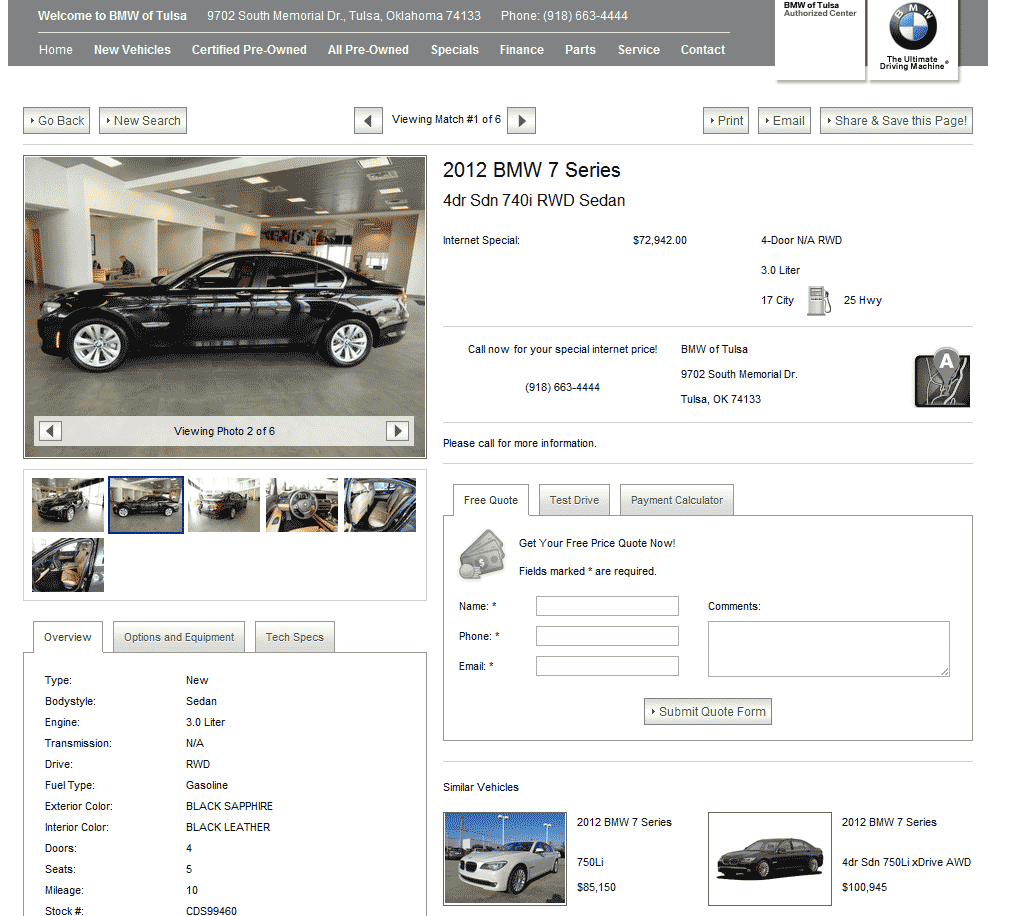Click 9702 South Memorial Dr. dealer address
Viewport: 1021px width, 916px height.
click(x=739, y=374)
